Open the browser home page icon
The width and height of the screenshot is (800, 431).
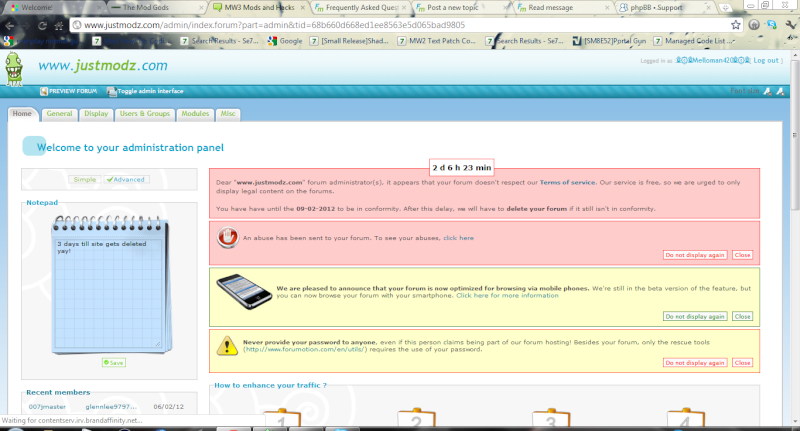click(59, 25)
